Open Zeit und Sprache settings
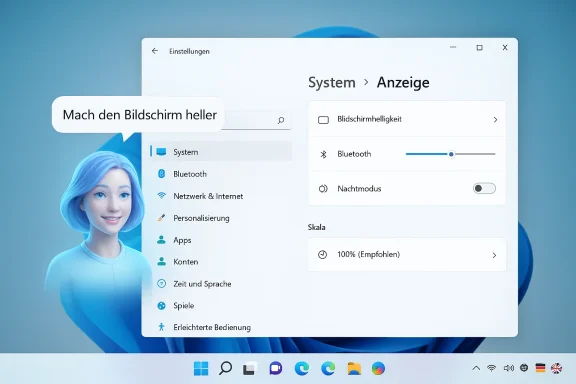Screen dimensions: 576x384 (x=221, y=284)
